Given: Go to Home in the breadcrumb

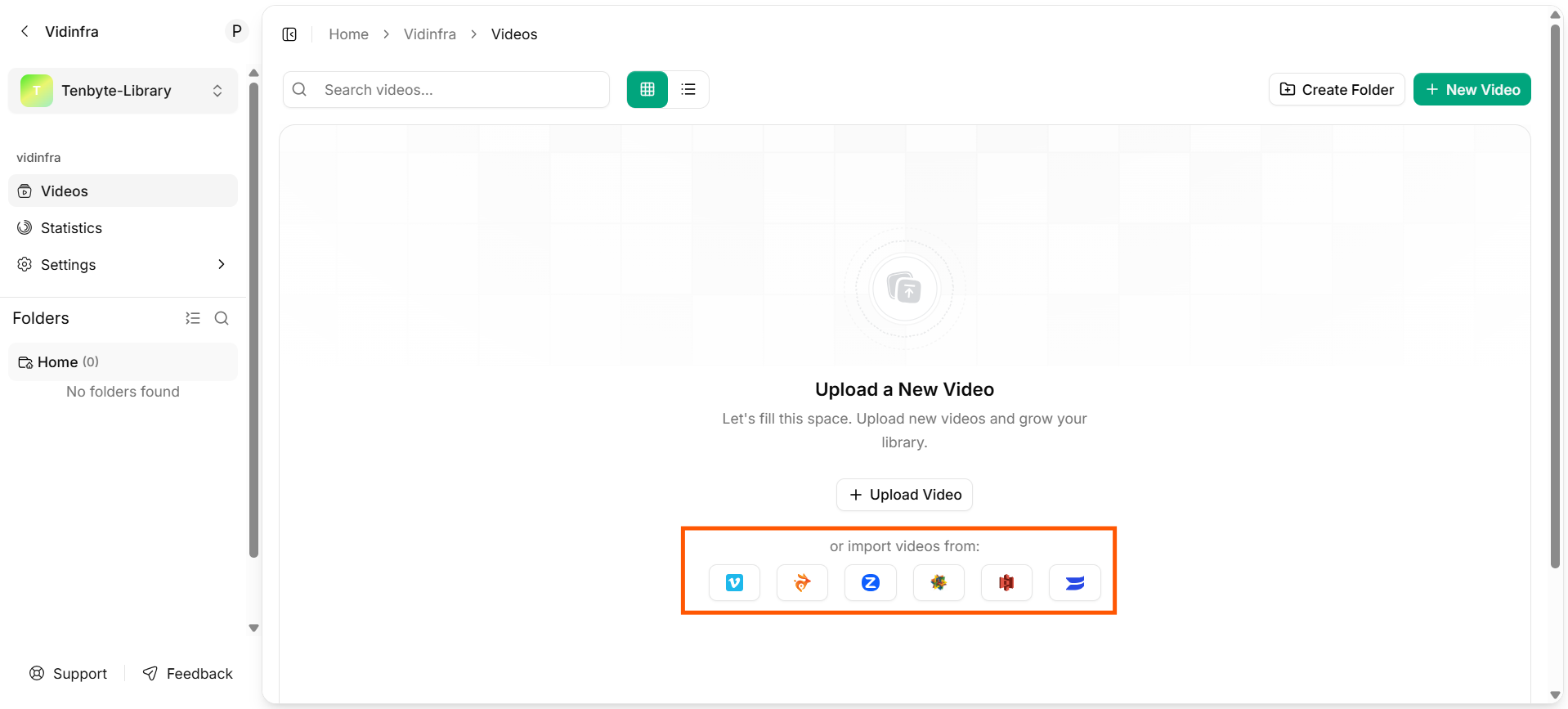Looking at the screenshot, I should click(x=348, y=34).
